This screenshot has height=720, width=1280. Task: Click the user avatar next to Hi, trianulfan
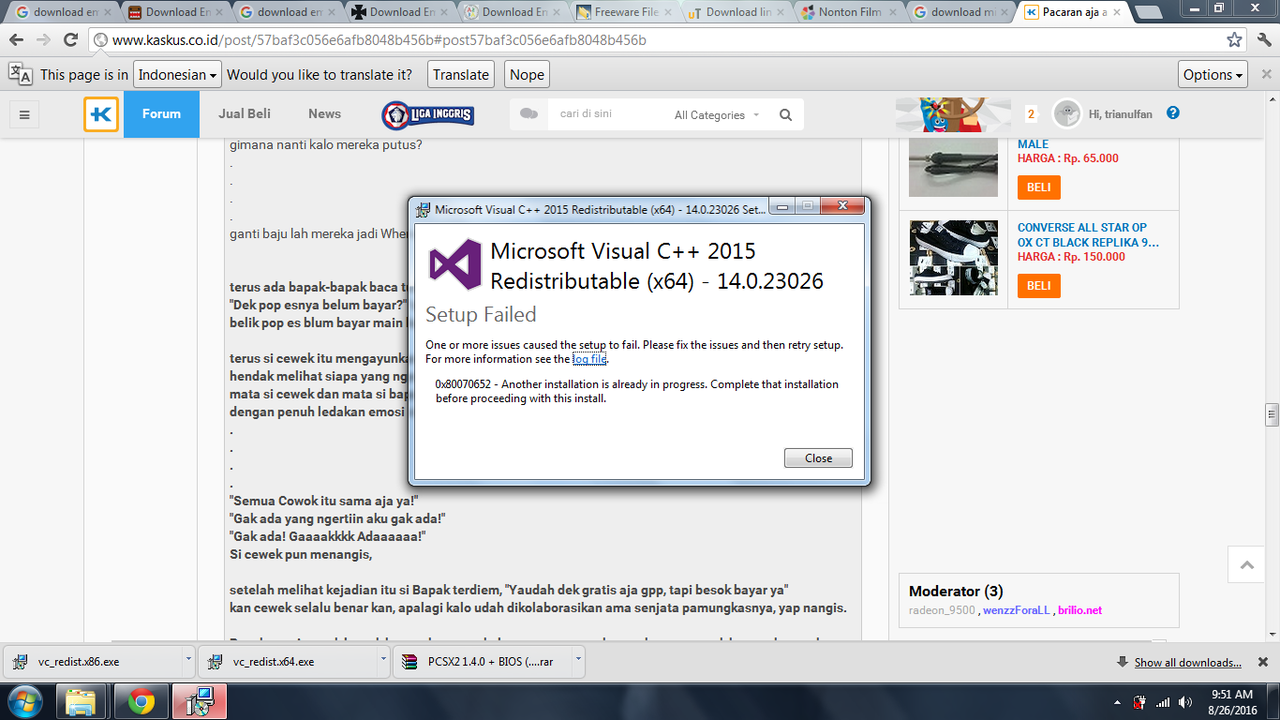(x=1068, y=114)
